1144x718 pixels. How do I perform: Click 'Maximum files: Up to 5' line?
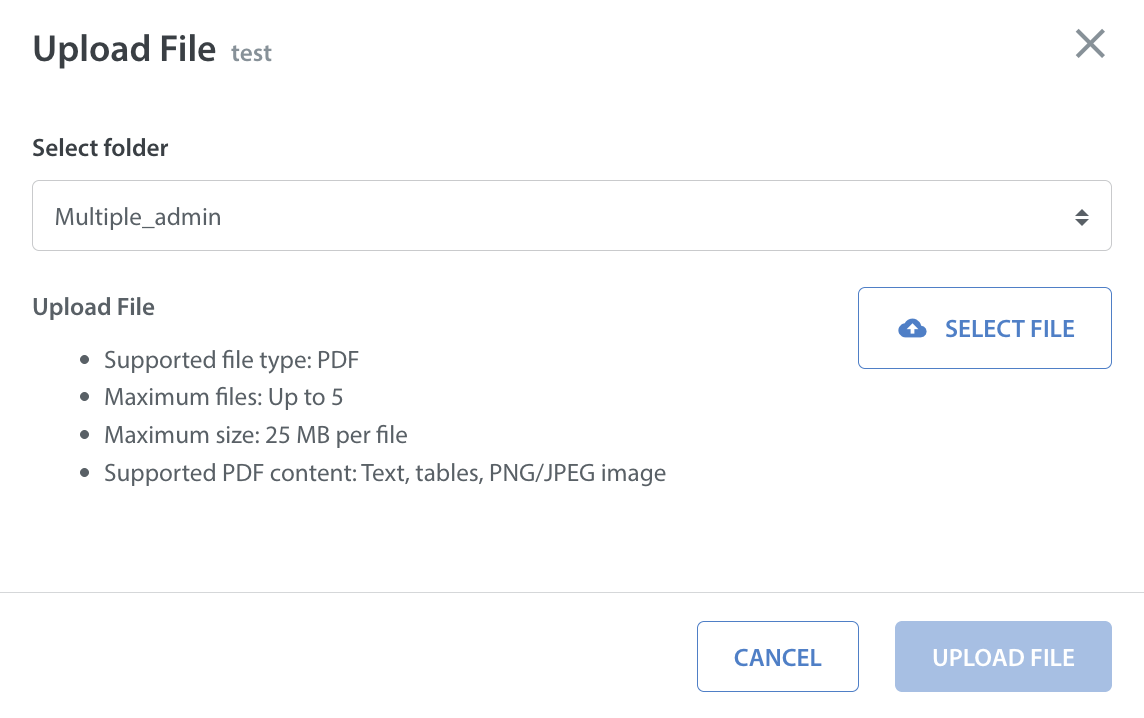click(224, 397)
